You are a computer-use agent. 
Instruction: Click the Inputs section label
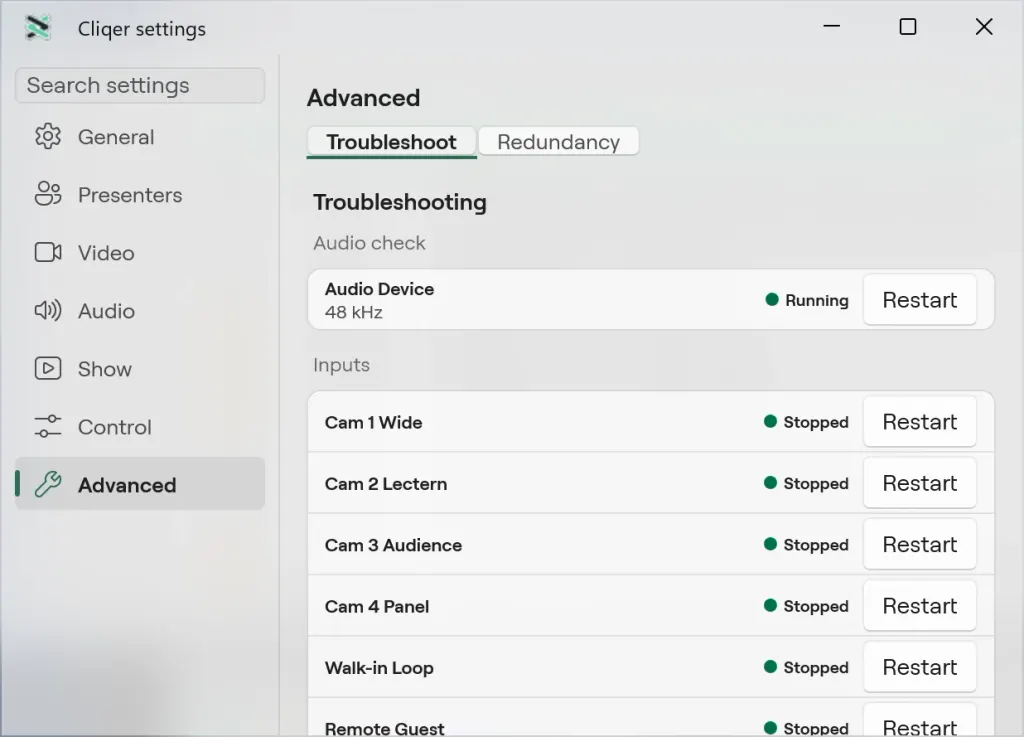342,365
